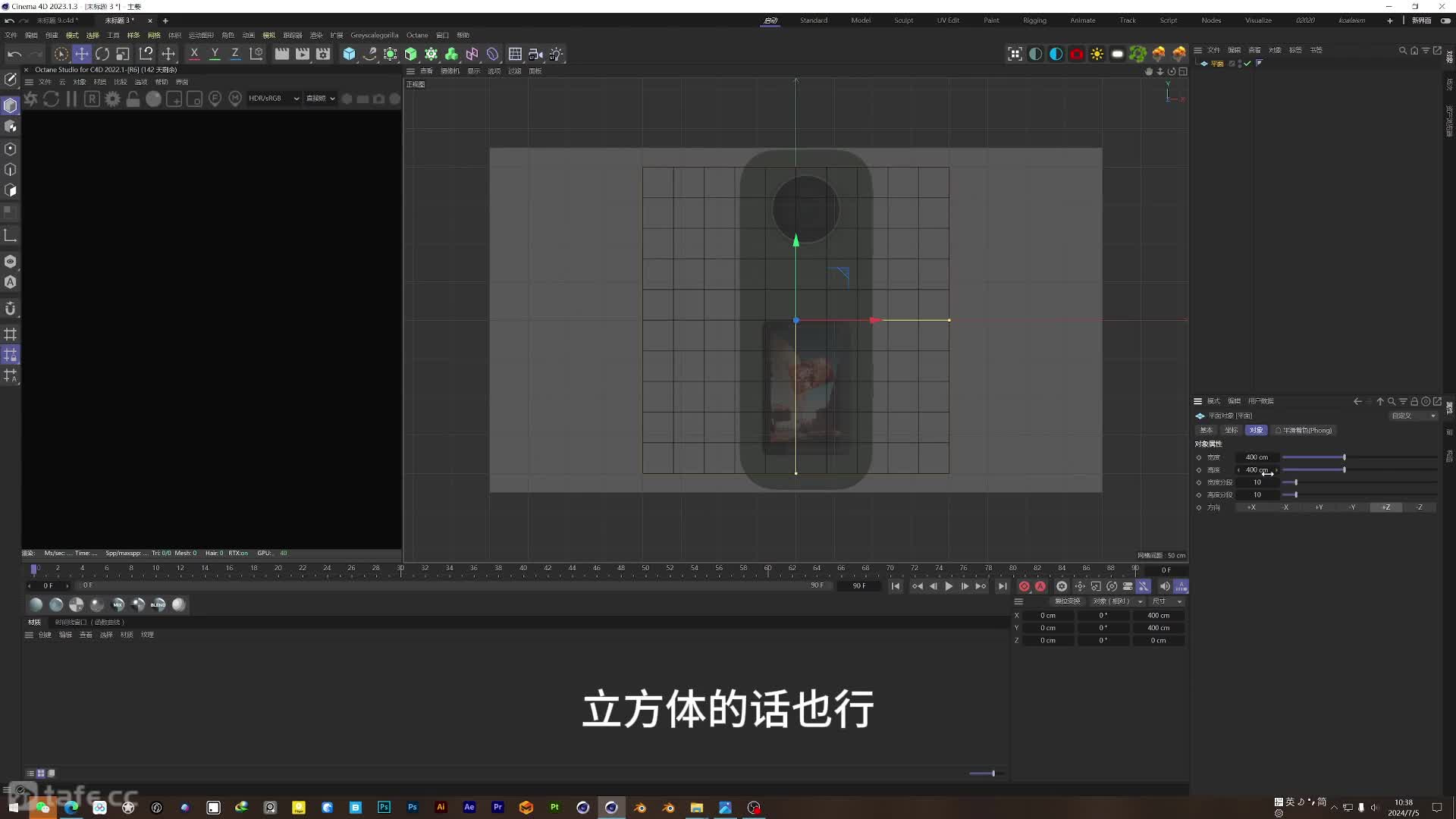Click the Octane sun daylight icon
This screenshot has width=1456, height=819.
[x=1097, y=54]
